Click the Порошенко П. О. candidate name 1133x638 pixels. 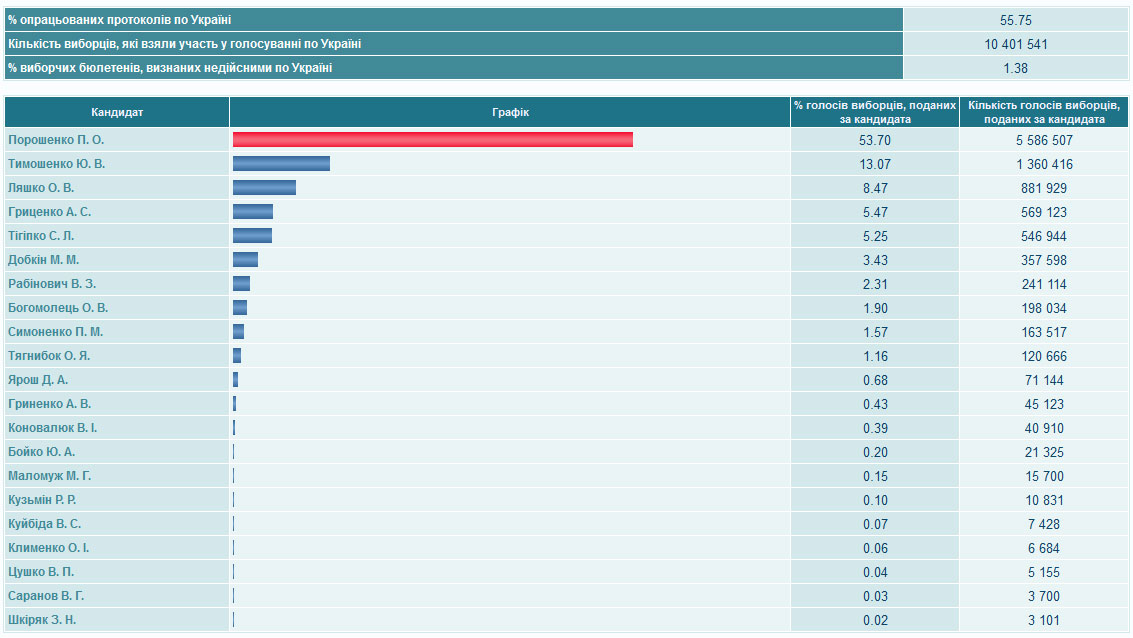pyautogui.click(x=56, y=140)
